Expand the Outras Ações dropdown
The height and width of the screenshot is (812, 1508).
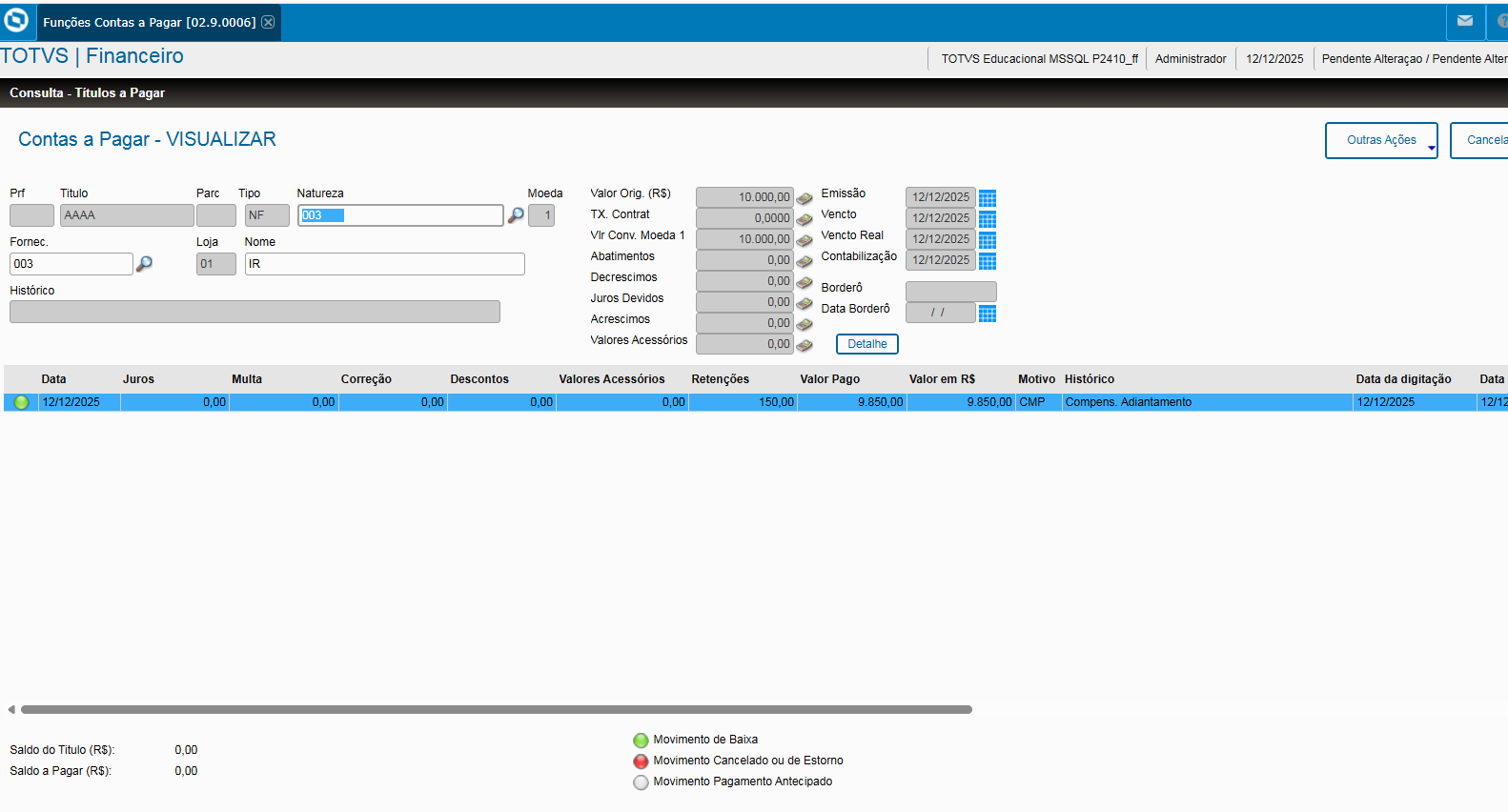pos(1381,140)
